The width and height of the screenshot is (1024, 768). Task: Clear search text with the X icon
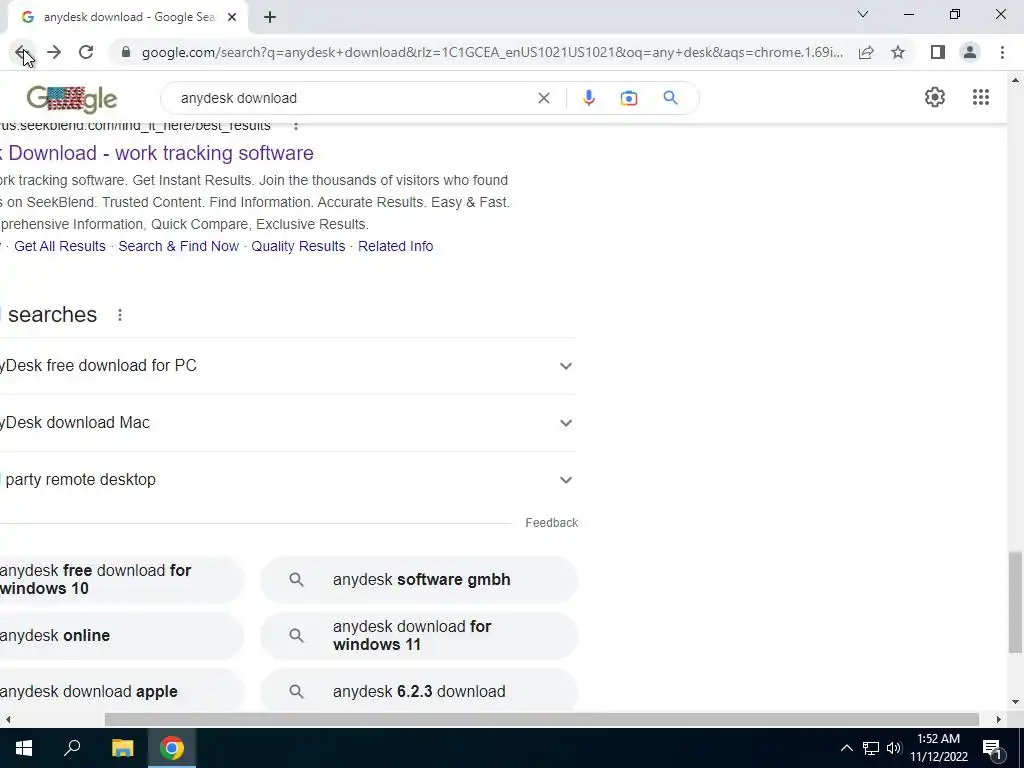click(543, 98)
